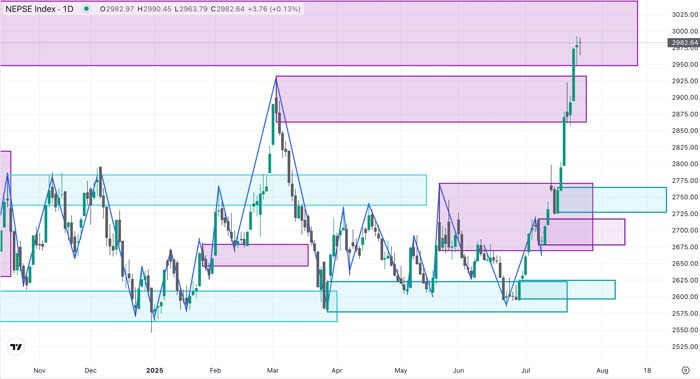Click the Dec label on time axis
700x379 pixels.
91,371
